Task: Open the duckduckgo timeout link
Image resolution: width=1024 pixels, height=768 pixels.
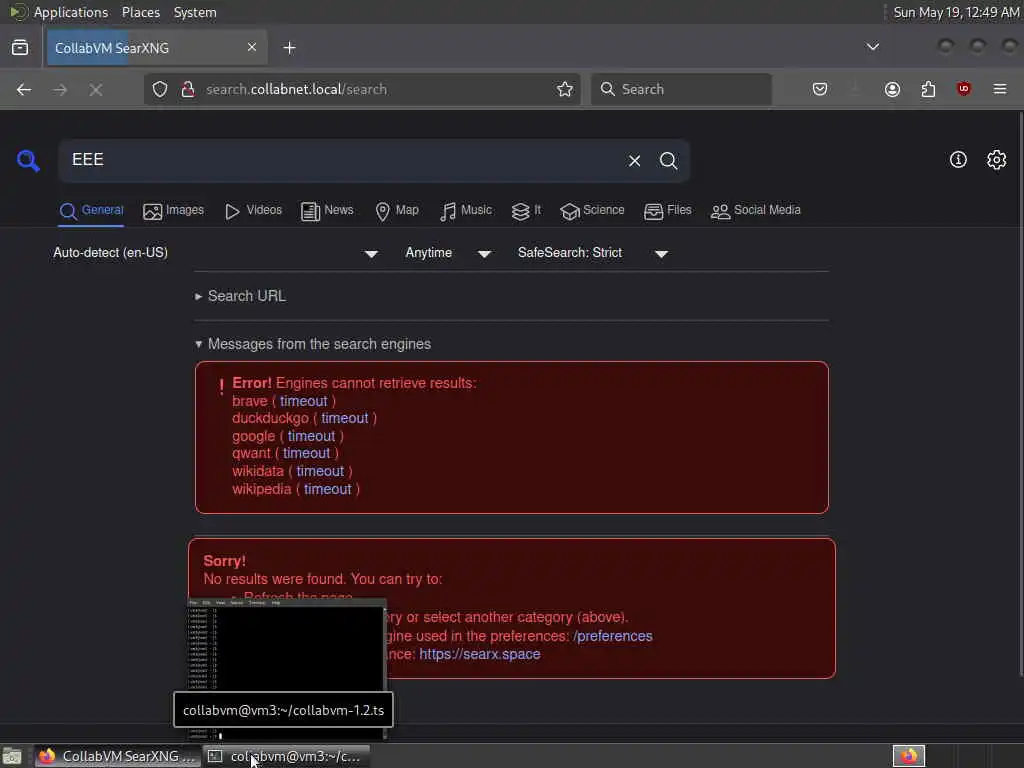Action: tap(345, 418)
